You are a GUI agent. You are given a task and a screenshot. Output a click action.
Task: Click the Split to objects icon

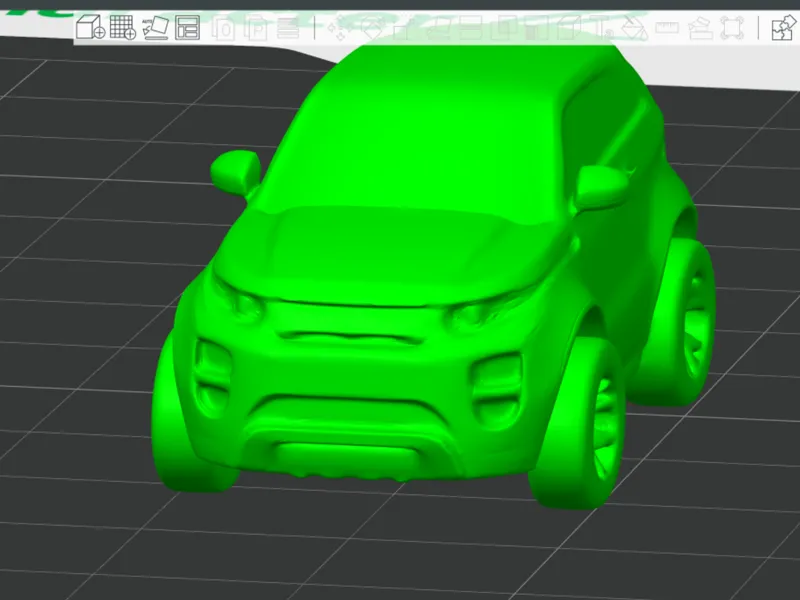pyautogui.click(x=224, y=28)
